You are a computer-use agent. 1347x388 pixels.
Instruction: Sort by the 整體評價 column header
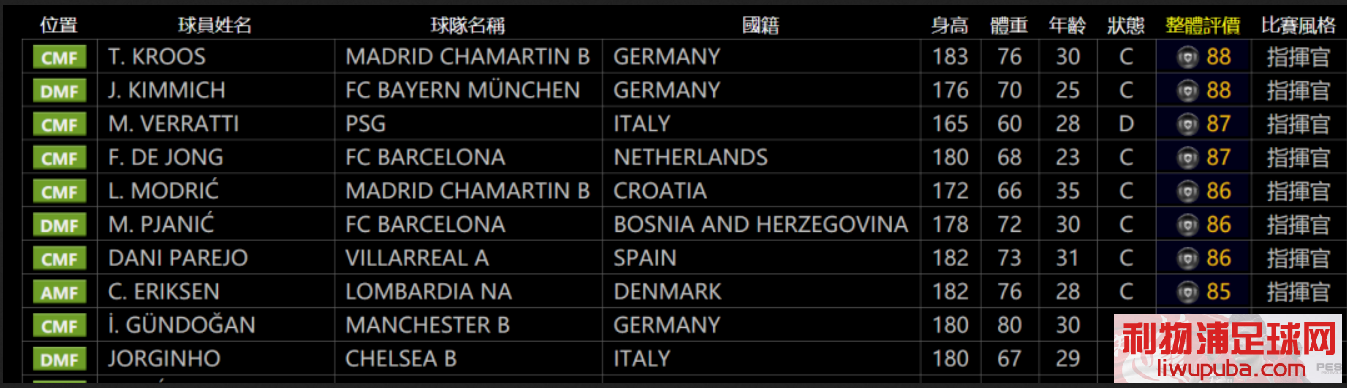click(x=1203, y=25)
